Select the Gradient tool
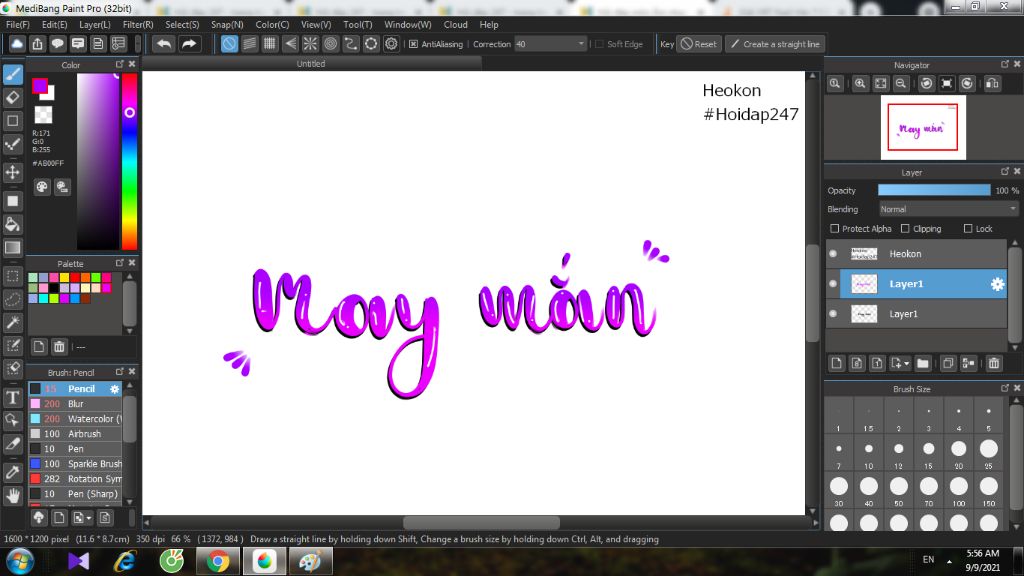Screen dimensions: 1024x576 click(x=12, y=248)
